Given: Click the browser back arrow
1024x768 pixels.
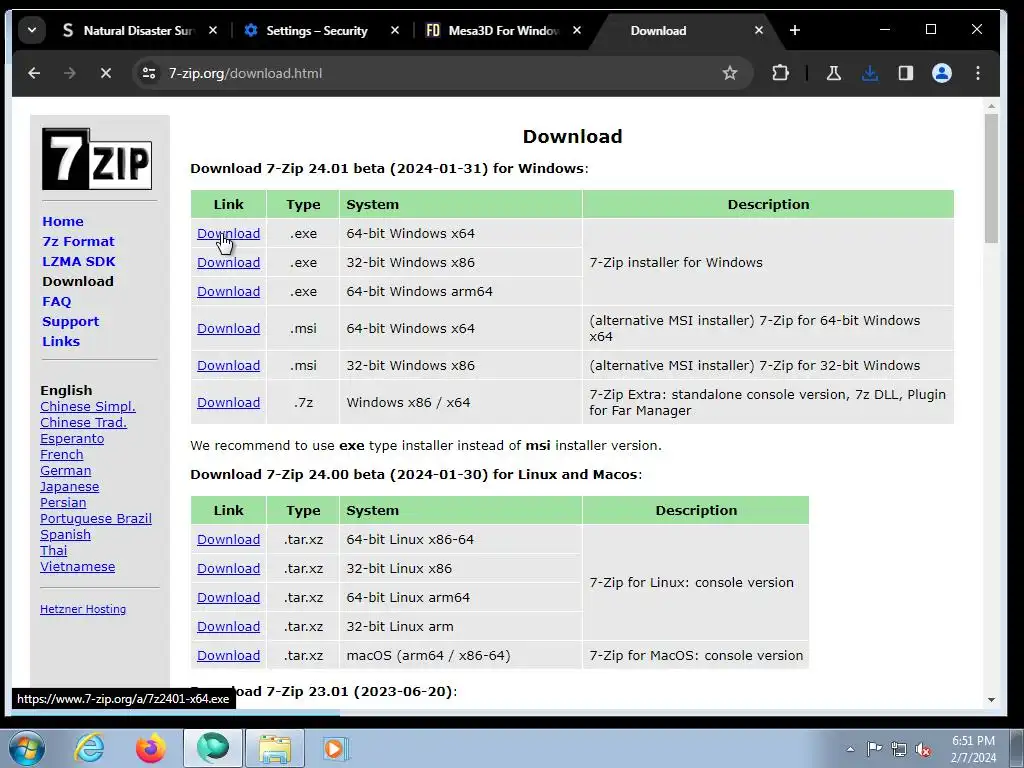Looking at the screenshot, I should 34,73.
